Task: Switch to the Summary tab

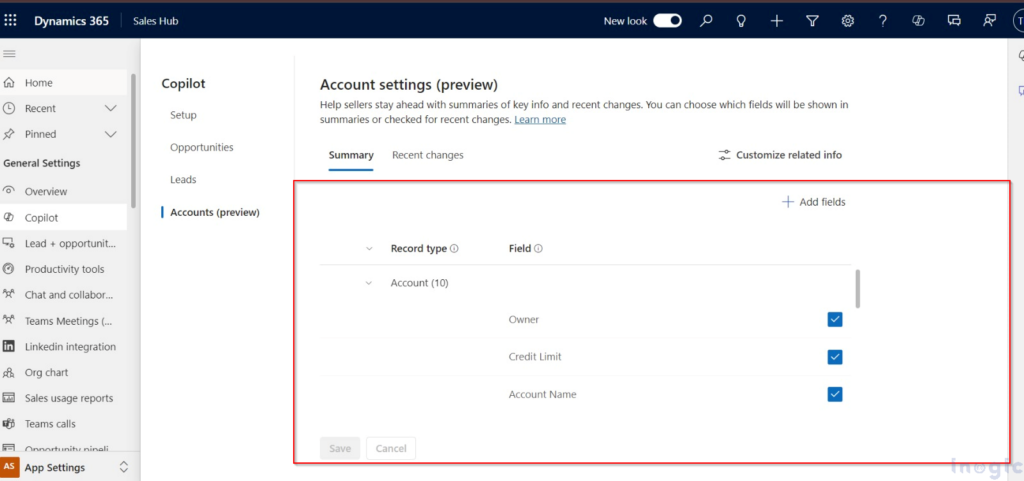Action: pyautogui.click(x=351, y=155)
